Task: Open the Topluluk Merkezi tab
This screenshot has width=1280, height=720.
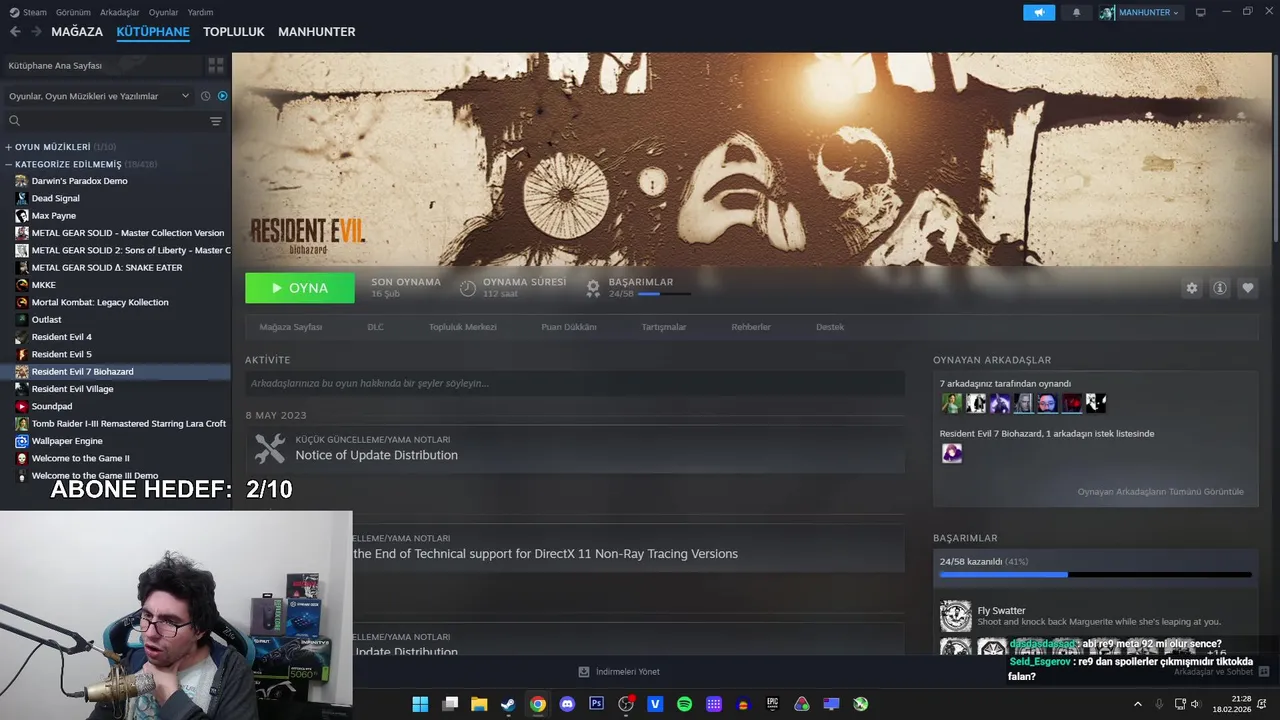Action: 463,327
